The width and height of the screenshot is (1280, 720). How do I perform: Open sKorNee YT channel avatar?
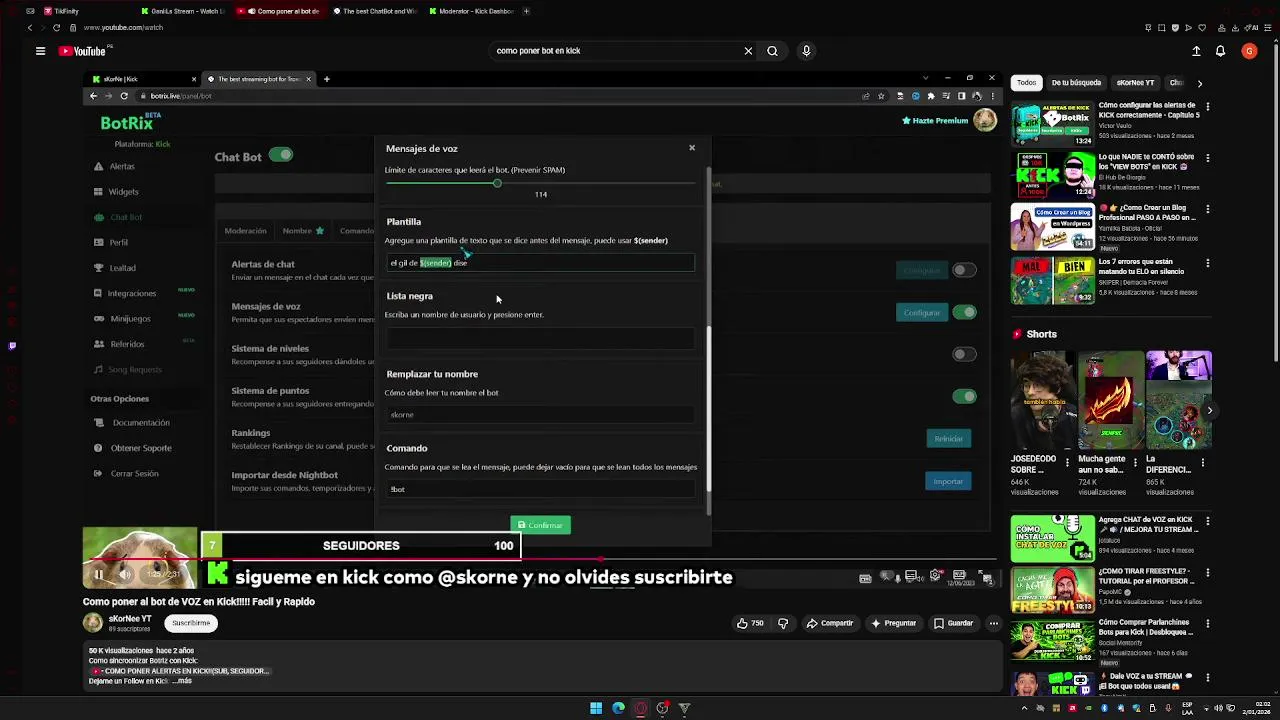click(x=93, y=623)
